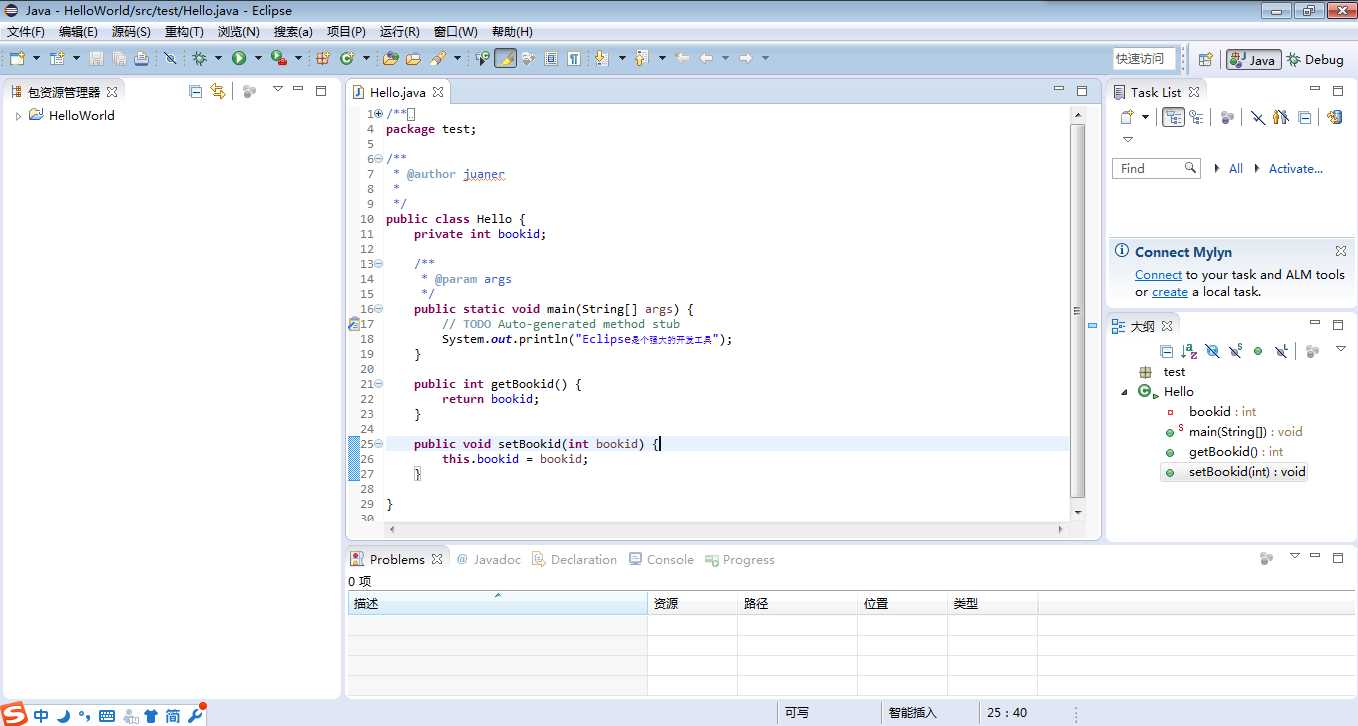Open the 运行(R) menu
The height and width of the screenshot is (726, 1358).
(x=400, y=32)
